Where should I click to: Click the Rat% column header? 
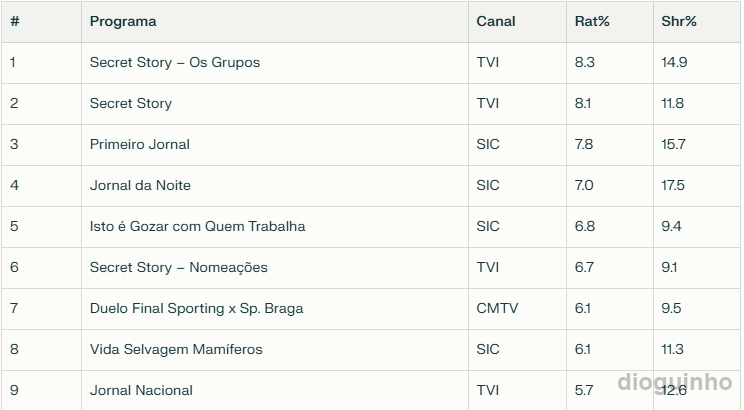click(x=587, y=22)
